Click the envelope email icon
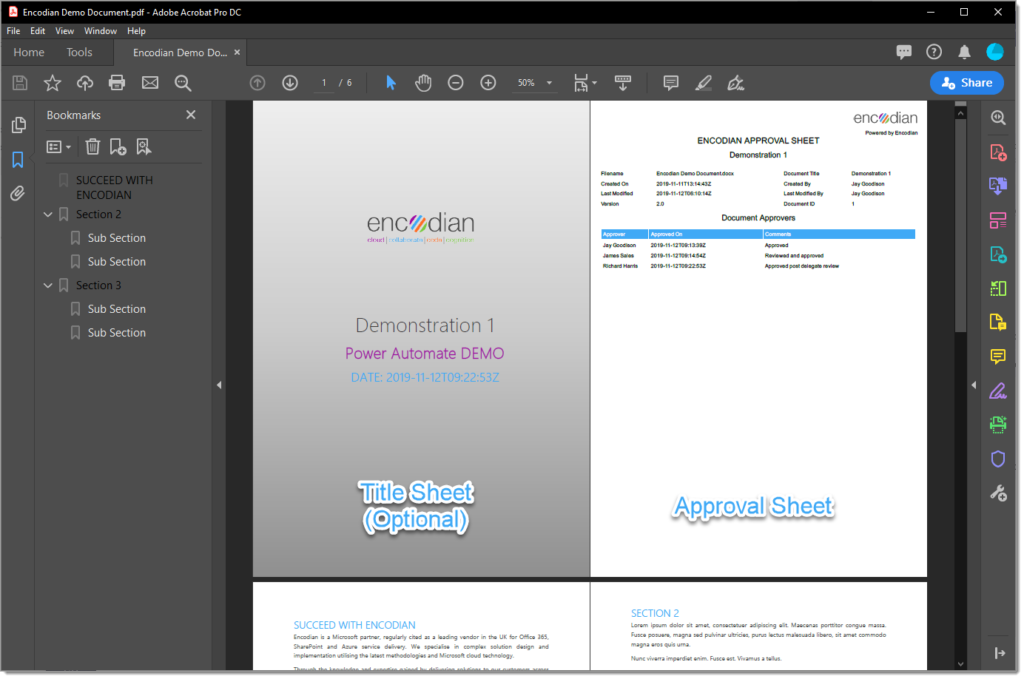Screen dimensions: 1024x679 (150, 83)
